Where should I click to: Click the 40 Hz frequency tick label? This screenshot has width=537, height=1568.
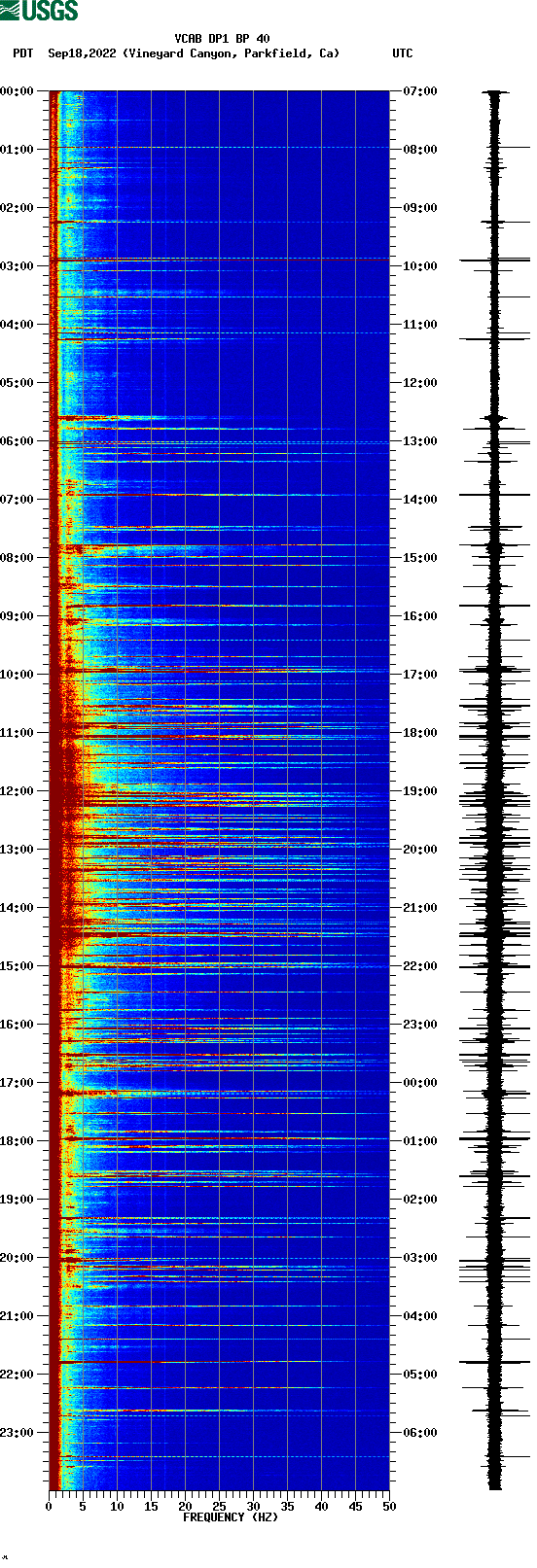pos(321,1507)
